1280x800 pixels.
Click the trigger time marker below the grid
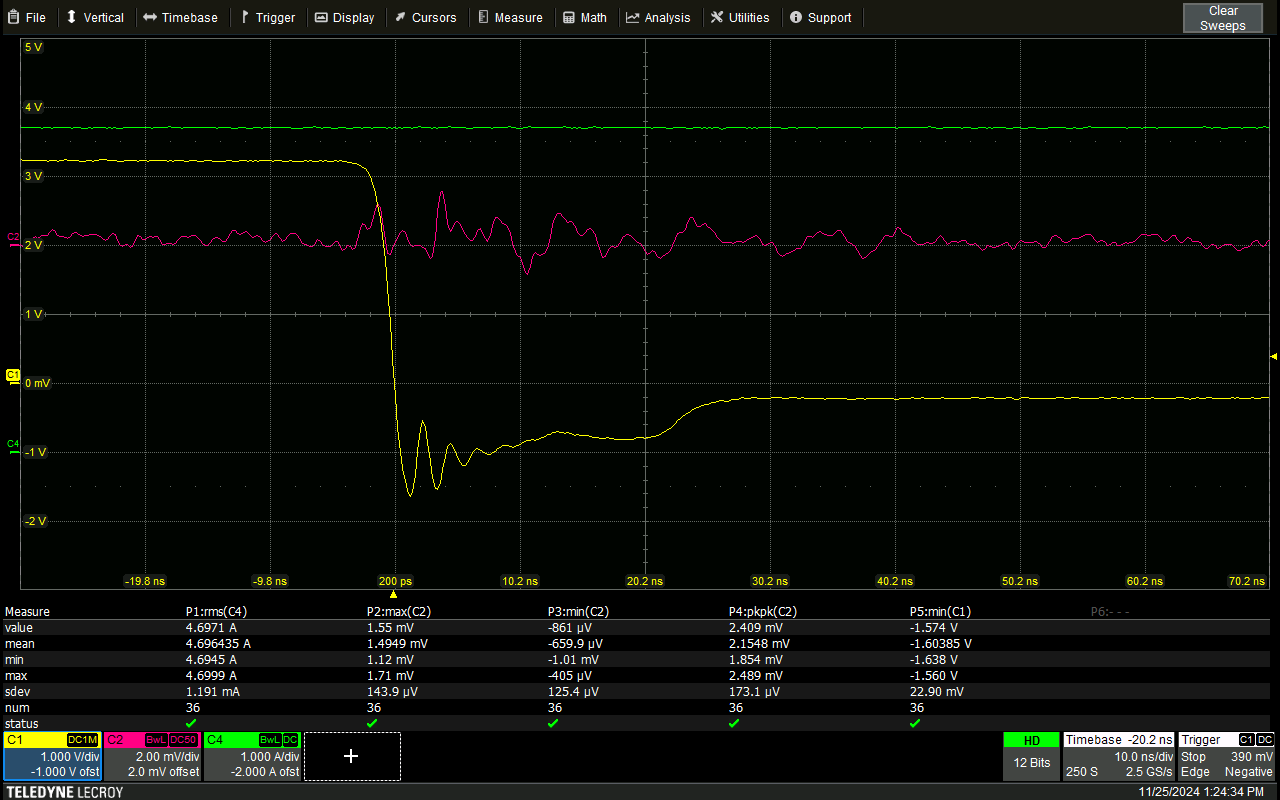(x=393, y=594)
